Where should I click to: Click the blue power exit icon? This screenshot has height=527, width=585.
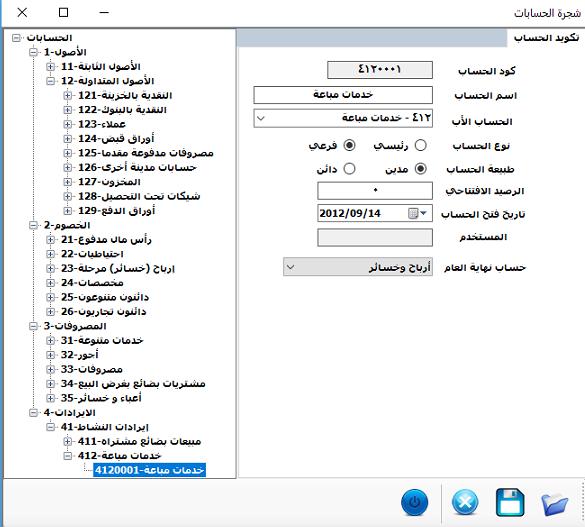(x=414, y=502)
